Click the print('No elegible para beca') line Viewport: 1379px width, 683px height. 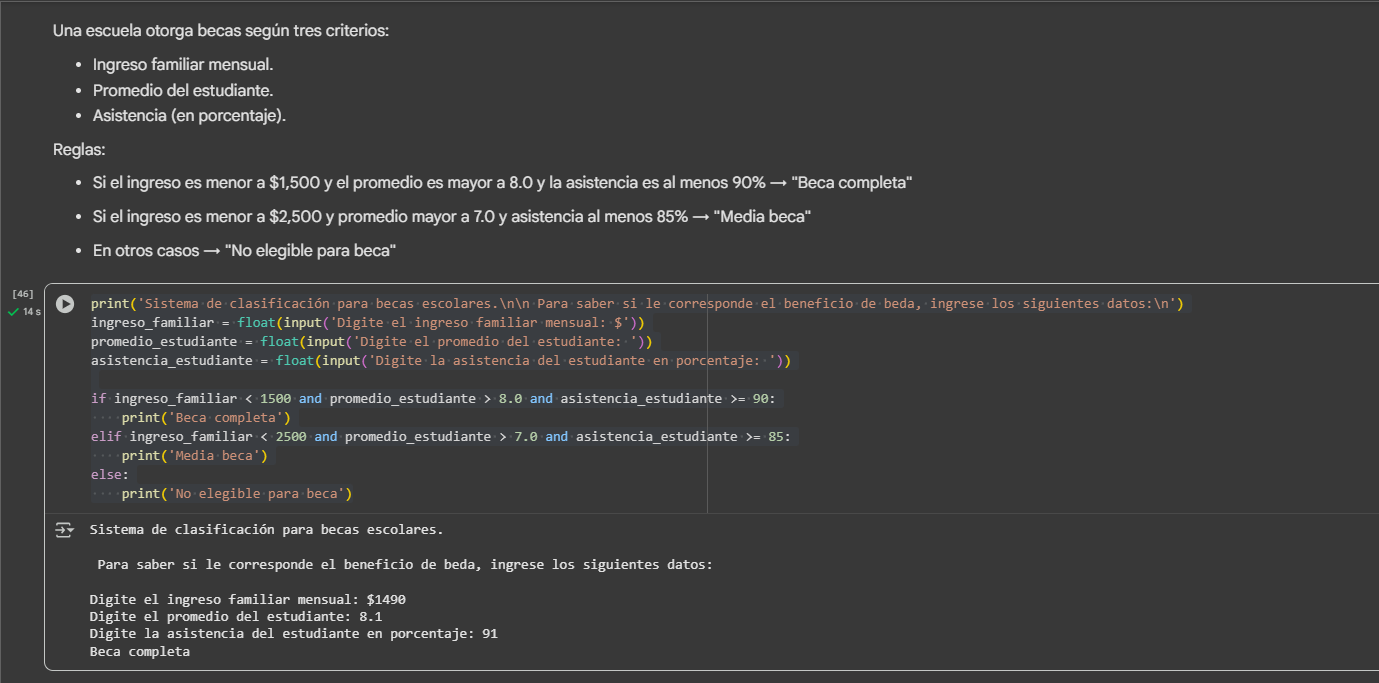point(237,494)
